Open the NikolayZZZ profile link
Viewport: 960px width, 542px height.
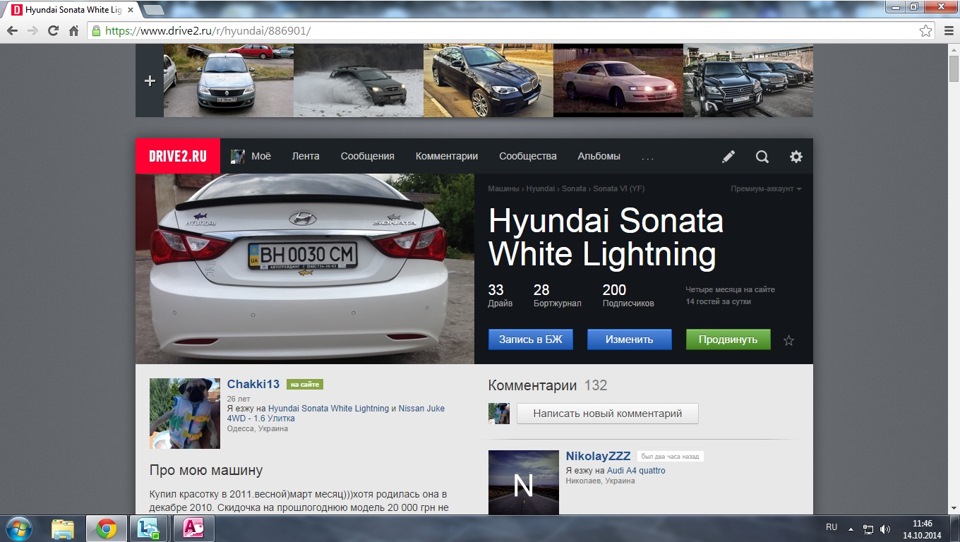pyautogui.click(x=598, y=456)
